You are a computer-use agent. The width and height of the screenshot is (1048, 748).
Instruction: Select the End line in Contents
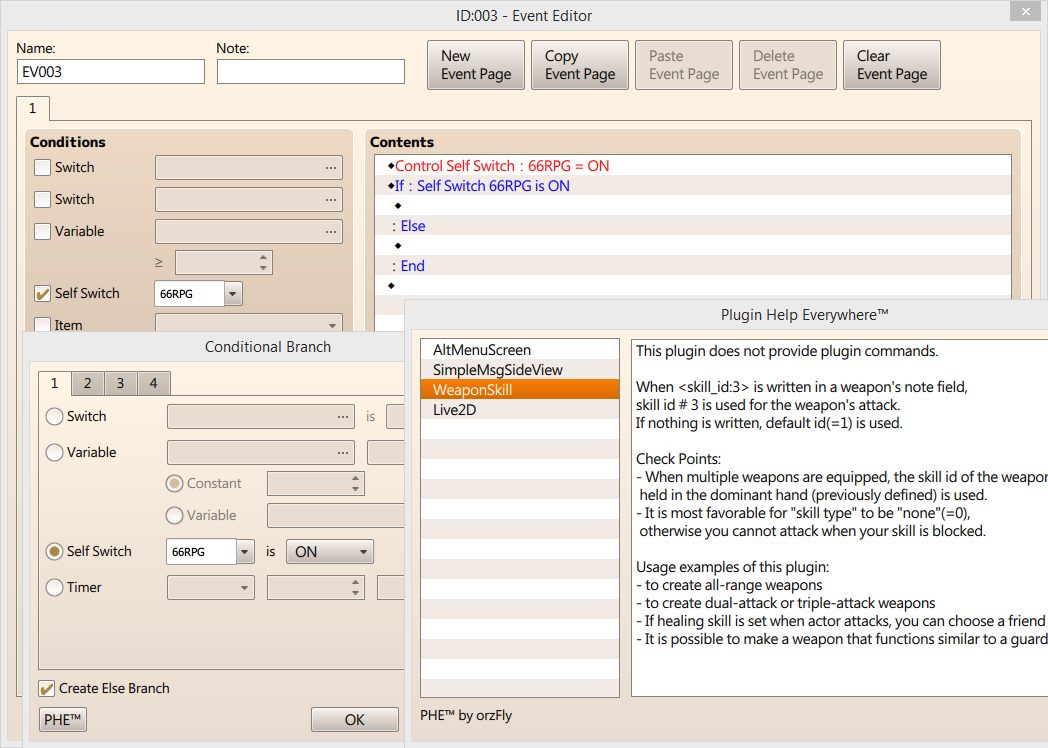pyautogui.click(x=692, y=266)
